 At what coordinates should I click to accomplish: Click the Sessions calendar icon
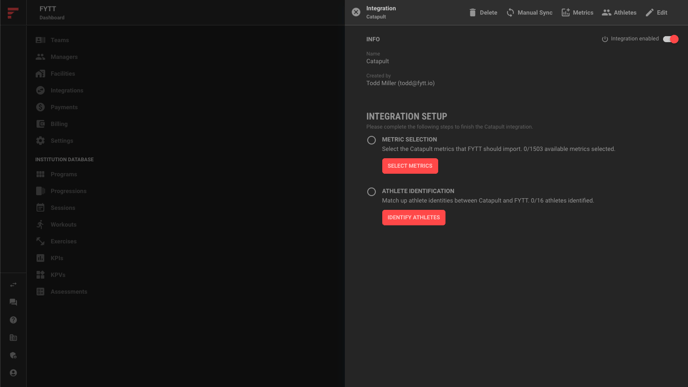click(x=40, y=208)
